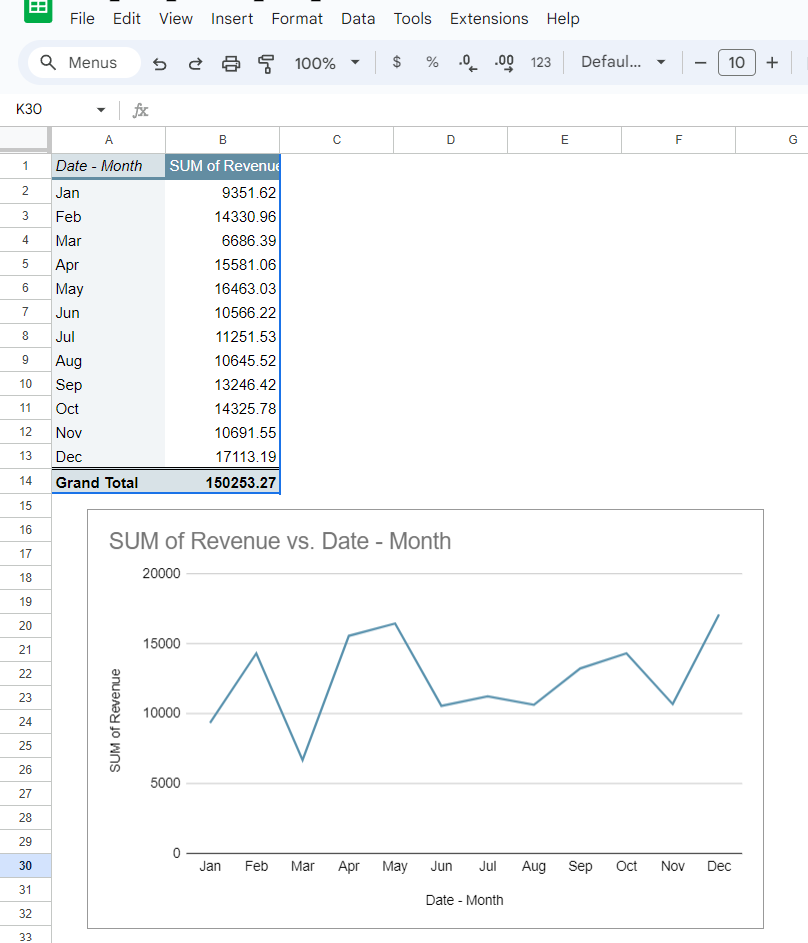Click the 'Aug' cell
The width and height of the screenshot is (808, 943).
pos(108,361)
